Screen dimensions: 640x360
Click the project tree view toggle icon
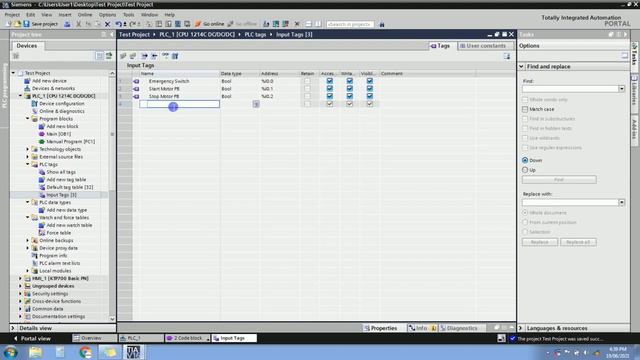(100, 56)
